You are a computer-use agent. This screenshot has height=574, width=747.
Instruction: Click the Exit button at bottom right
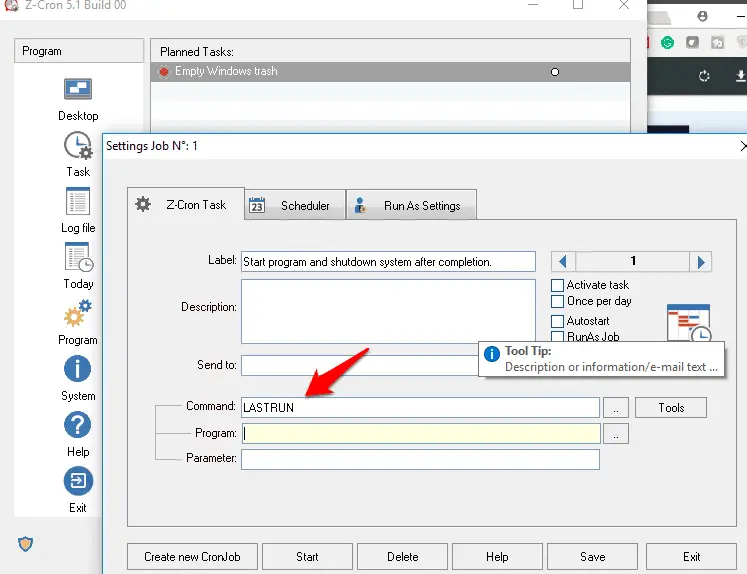691,556
